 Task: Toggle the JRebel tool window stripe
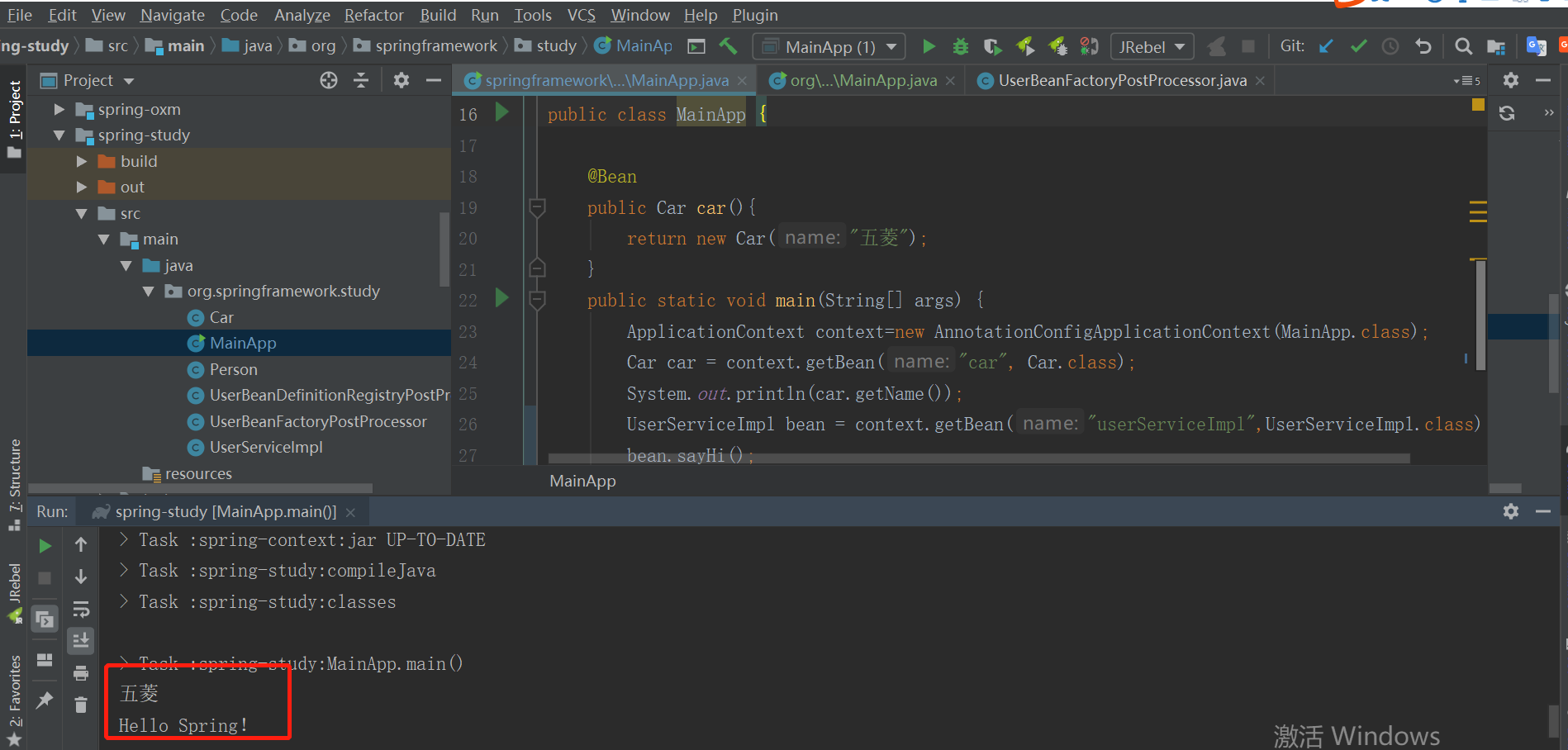(x=14, y=592)
